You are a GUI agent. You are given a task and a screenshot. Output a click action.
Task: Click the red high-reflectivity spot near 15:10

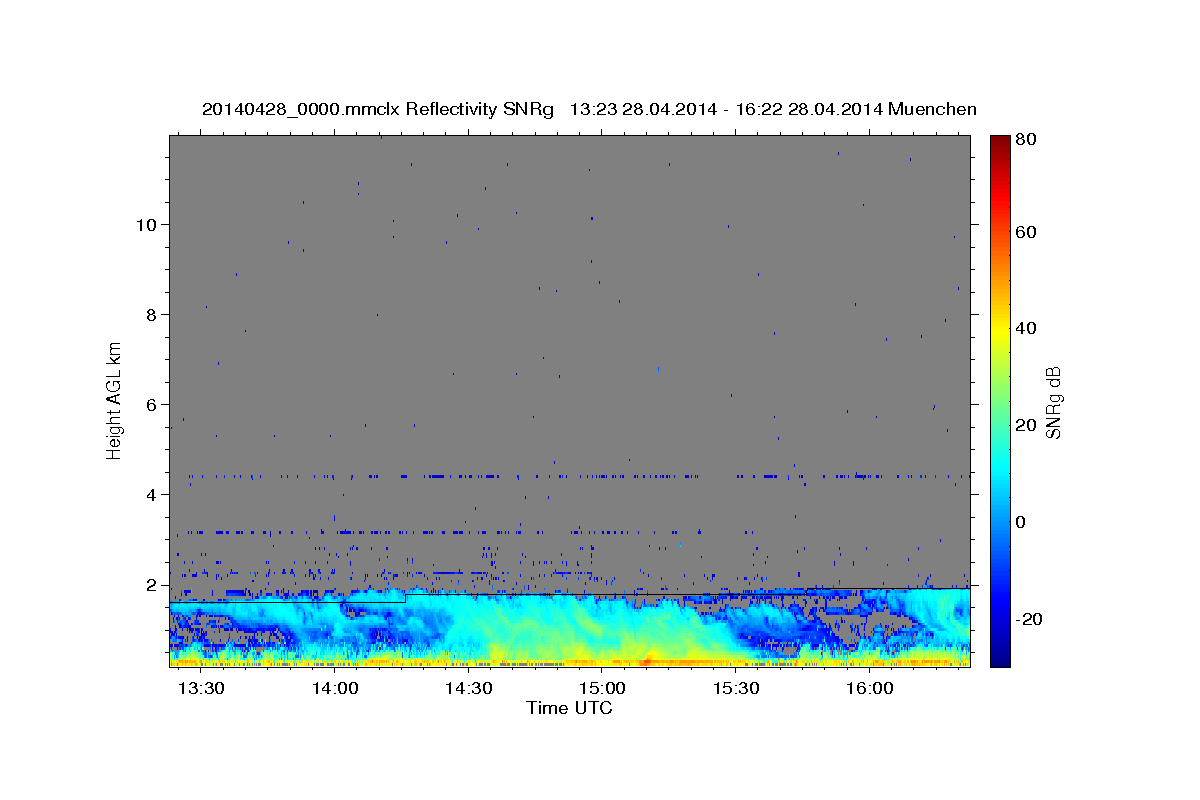pyautogui.click(x=647, y=661)
